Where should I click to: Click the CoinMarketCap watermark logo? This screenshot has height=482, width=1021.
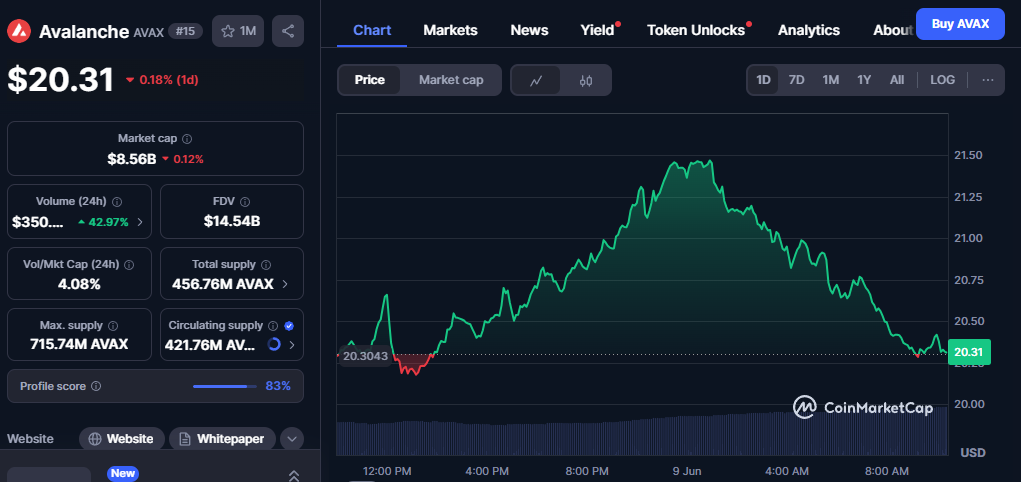coord(862,408)
